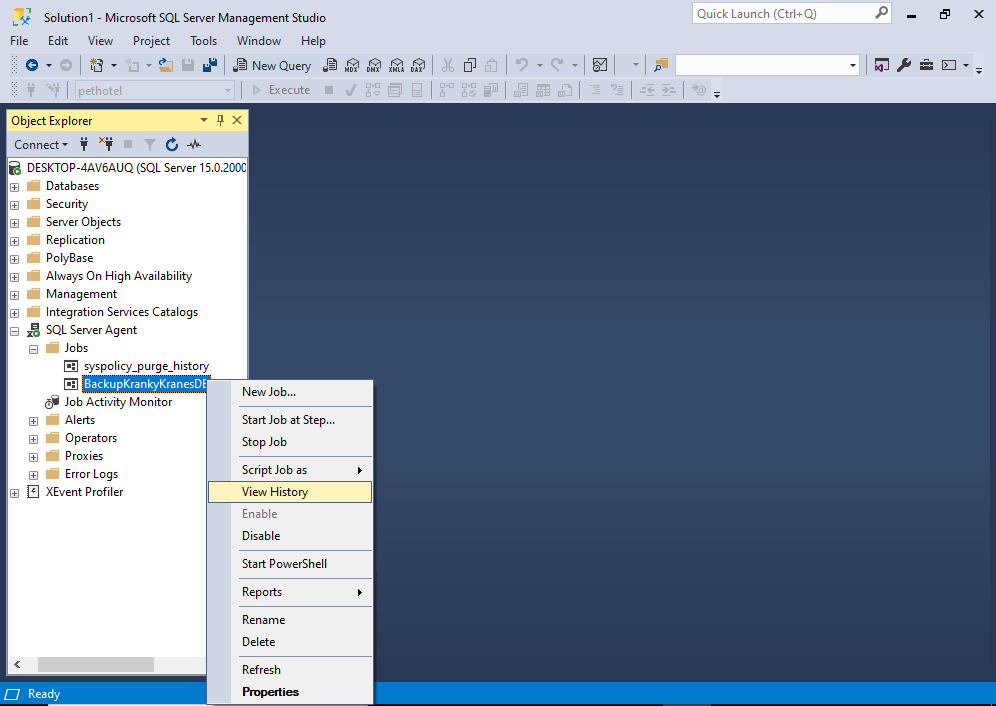The image size is (996, 706).
Task: Click the Disconnect icon in Object Explorer
Action: (106, 144)
